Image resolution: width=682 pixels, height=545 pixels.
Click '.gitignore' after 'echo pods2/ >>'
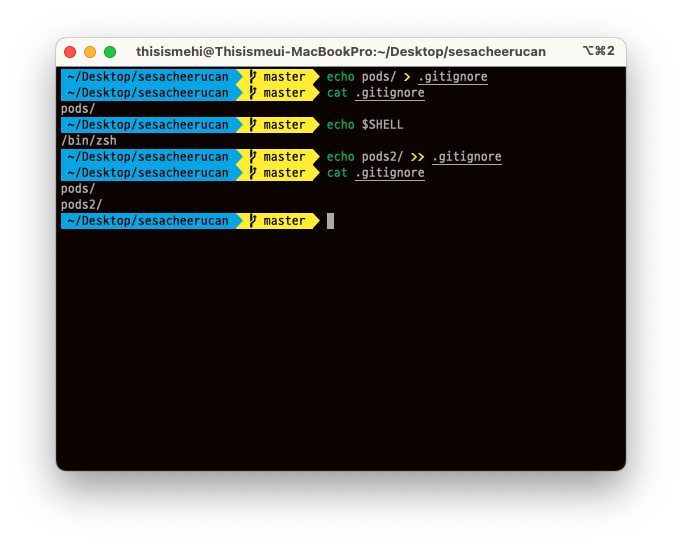click(x=467, y=157)
